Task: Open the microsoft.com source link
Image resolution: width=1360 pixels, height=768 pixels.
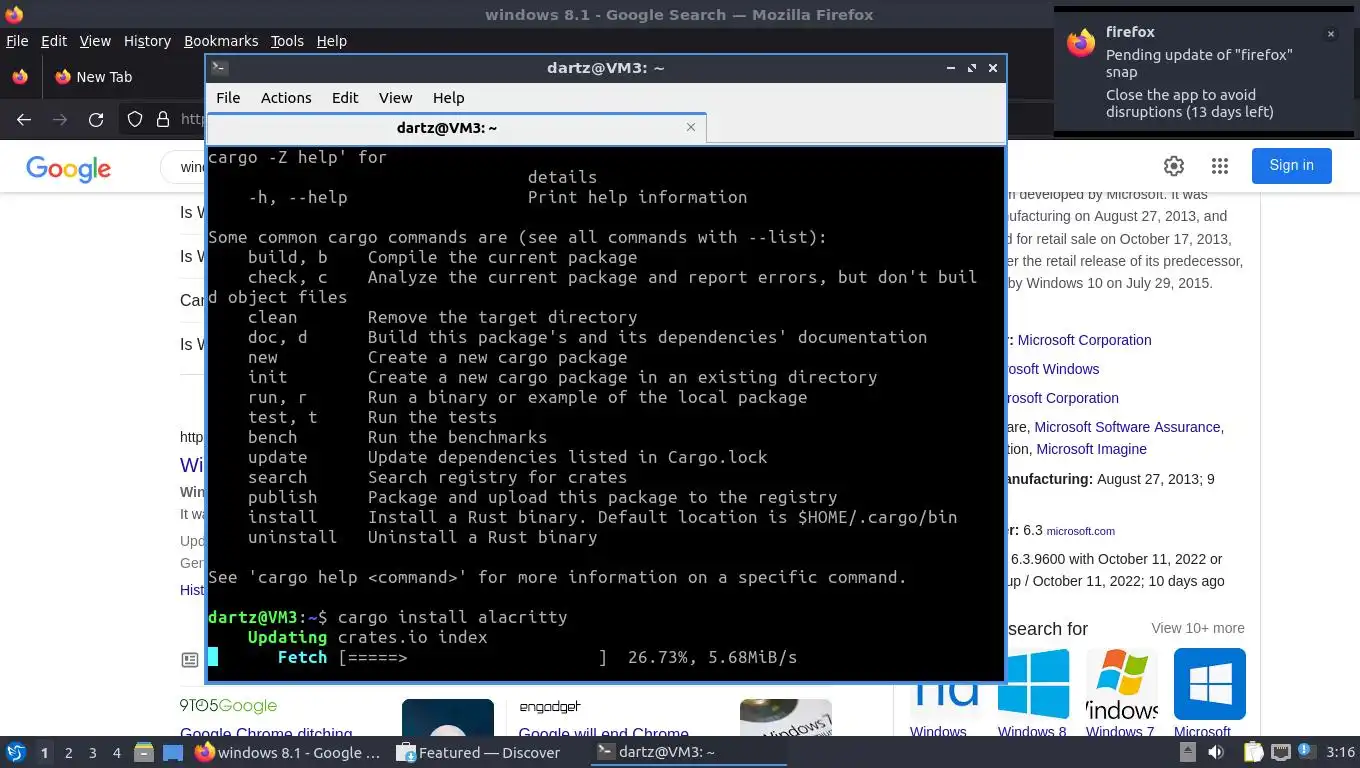Action: tap(1080, 531)
